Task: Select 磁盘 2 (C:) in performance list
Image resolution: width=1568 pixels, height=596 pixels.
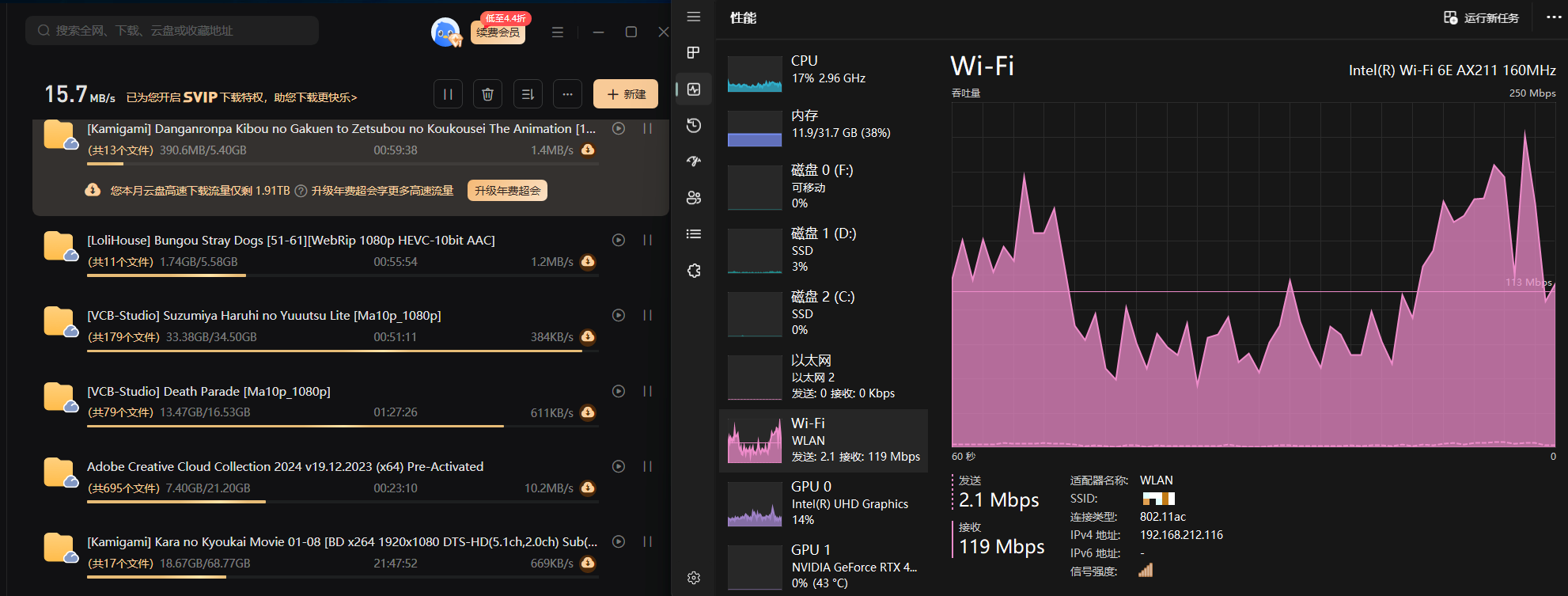Action: tap(824, 314)
